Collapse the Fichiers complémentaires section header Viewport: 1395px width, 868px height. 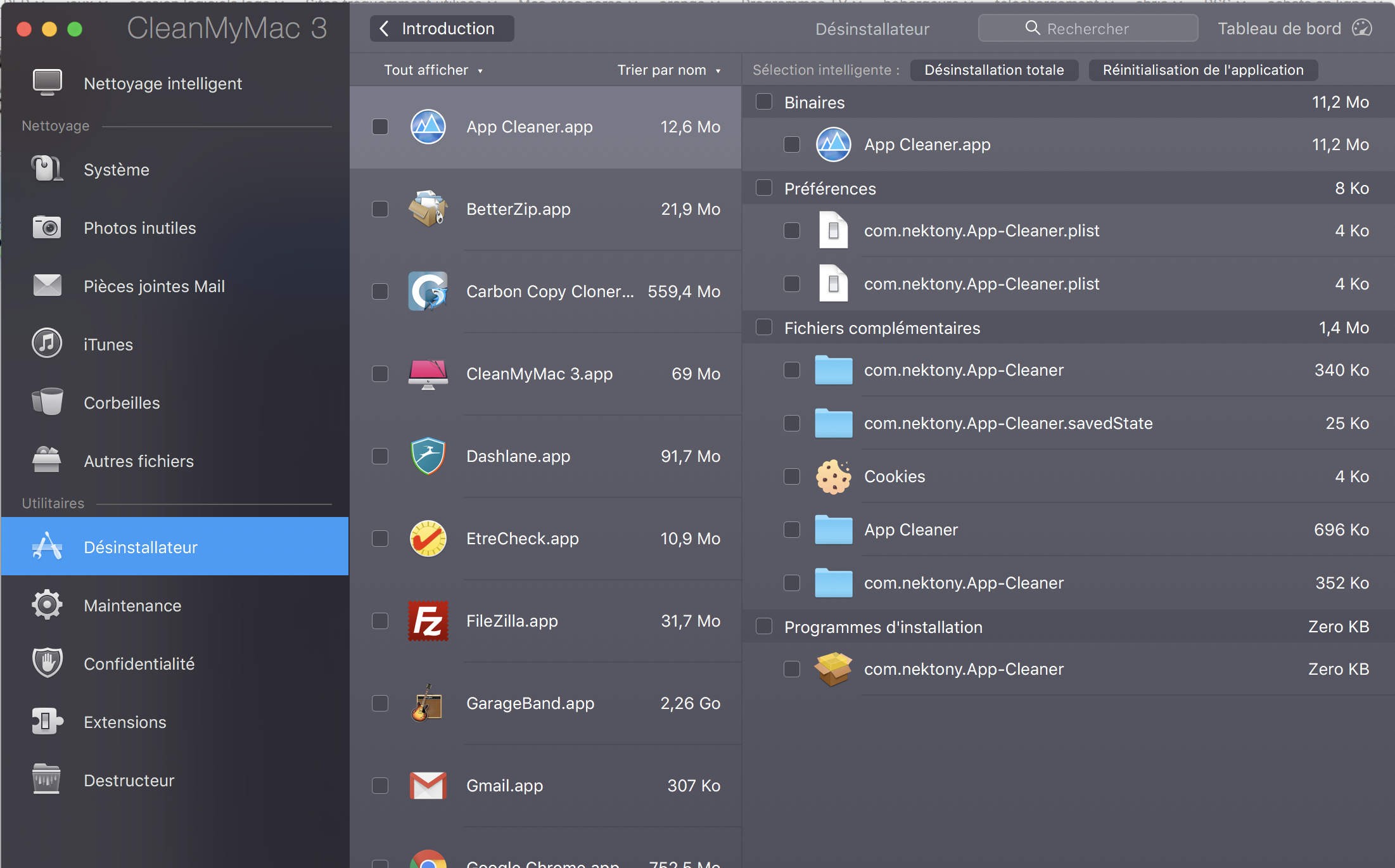point(882,328)
